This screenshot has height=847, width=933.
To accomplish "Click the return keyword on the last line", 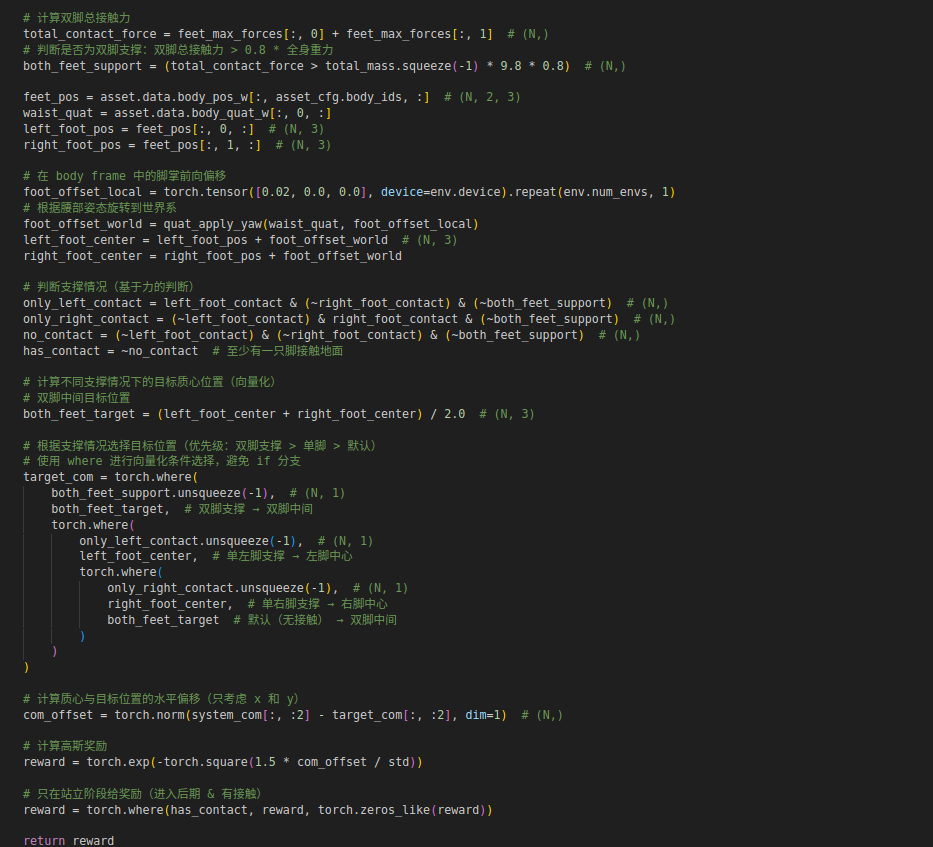I will click(44, 841).
